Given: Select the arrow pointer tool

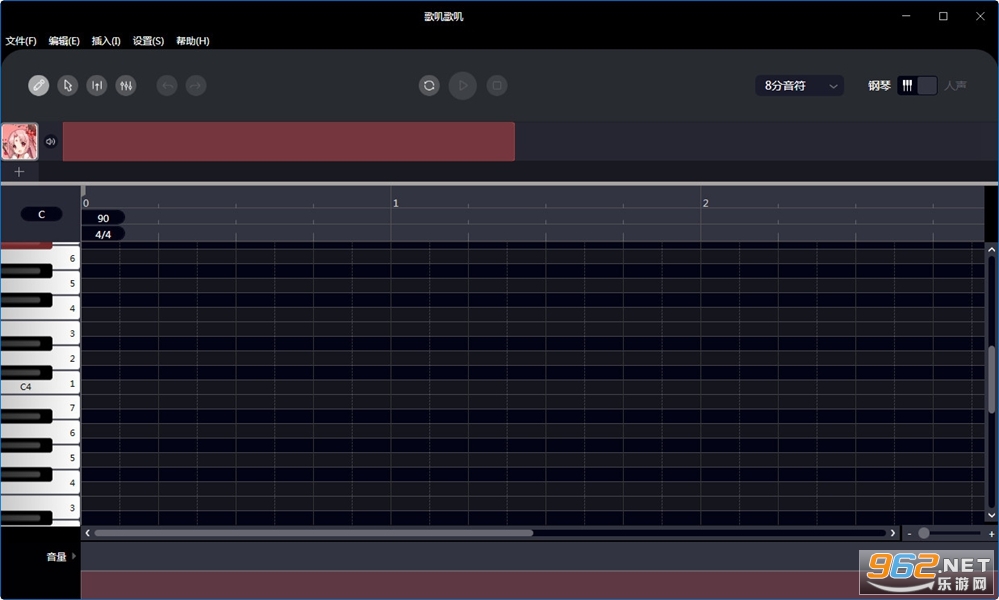Looking at the screenshot, I should 68,85.
